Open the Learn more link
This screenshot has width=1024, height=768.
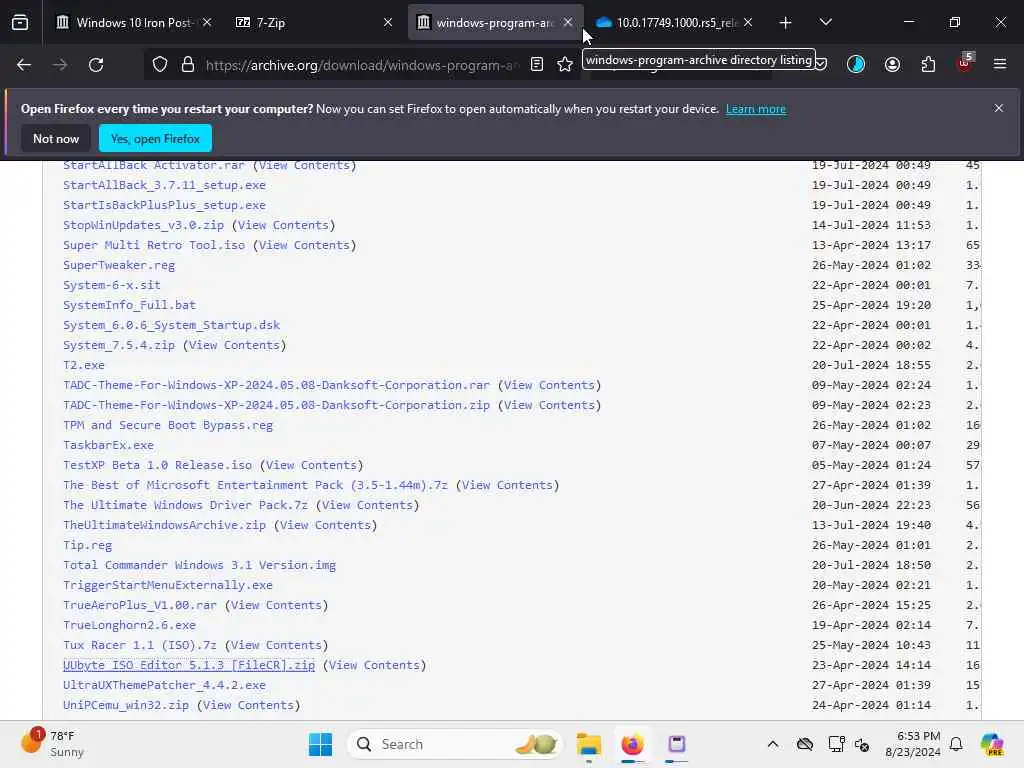756,109
